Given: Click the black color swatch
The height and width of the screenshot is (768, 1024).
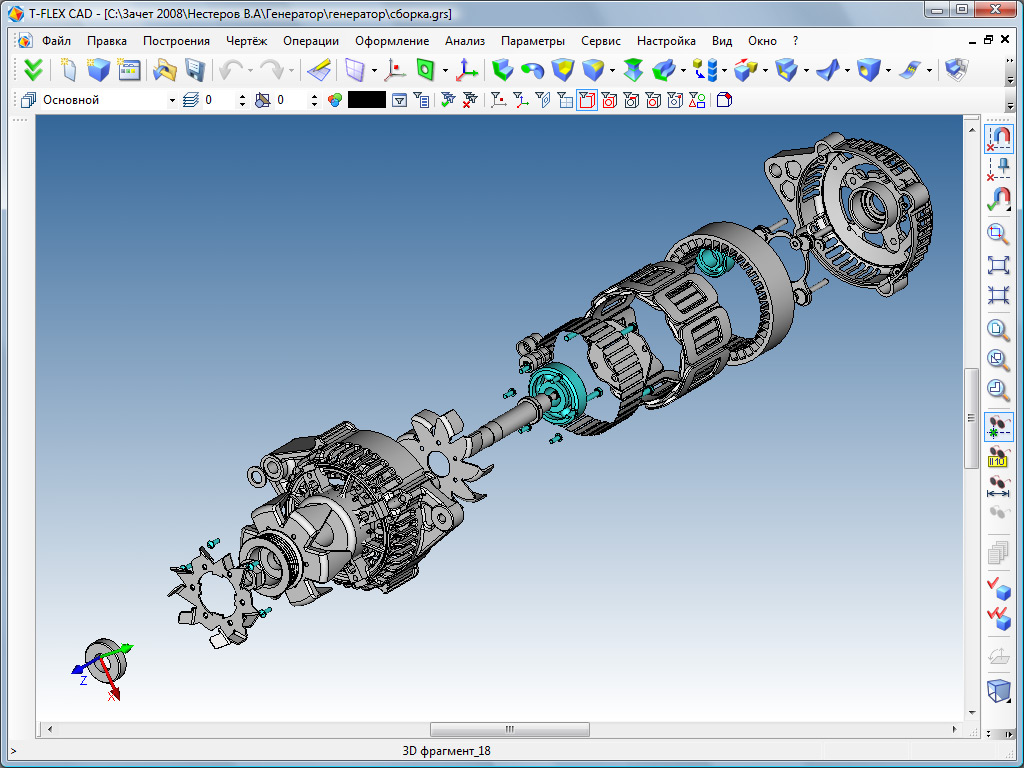Looking at the screenshot, I should pyautogui.click(x=367, y=100).
